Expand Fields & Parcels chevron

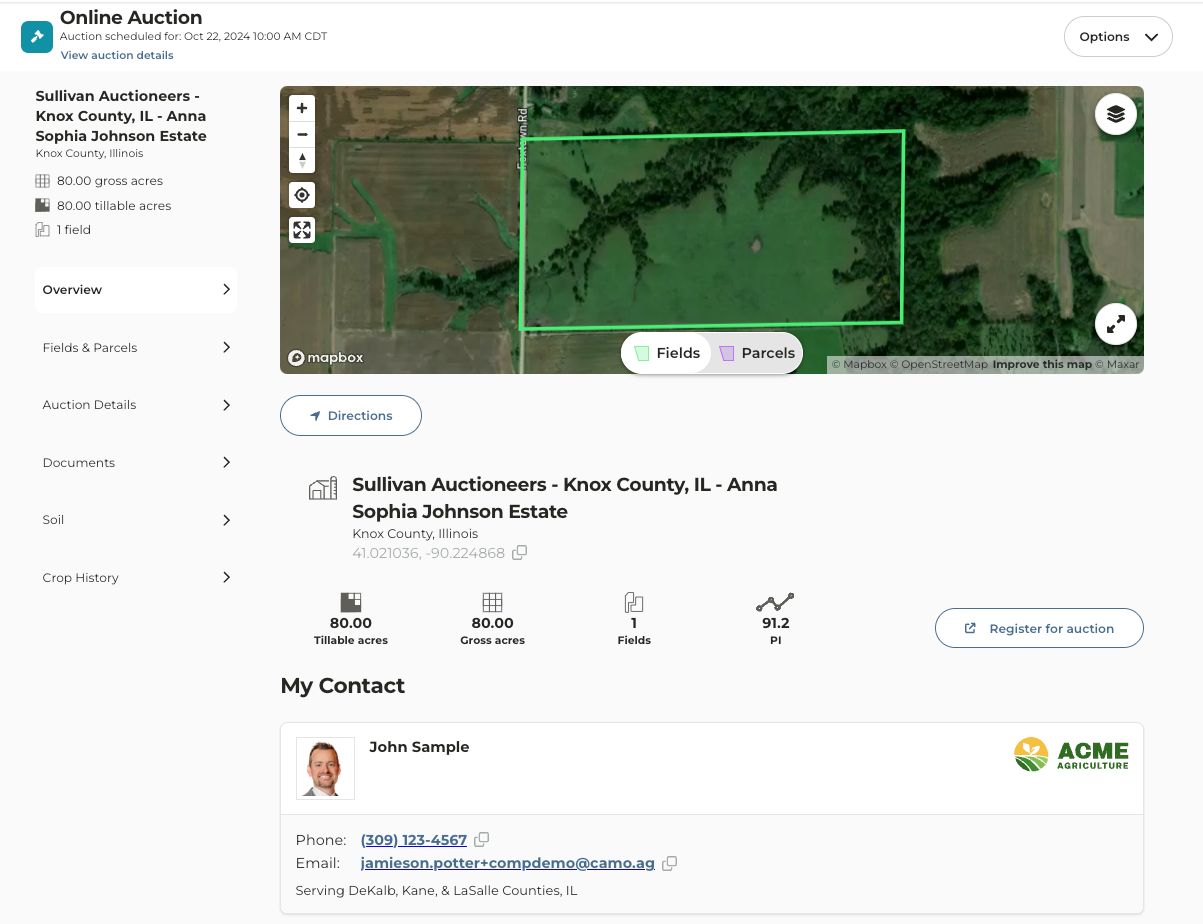(x=226, y=347)
